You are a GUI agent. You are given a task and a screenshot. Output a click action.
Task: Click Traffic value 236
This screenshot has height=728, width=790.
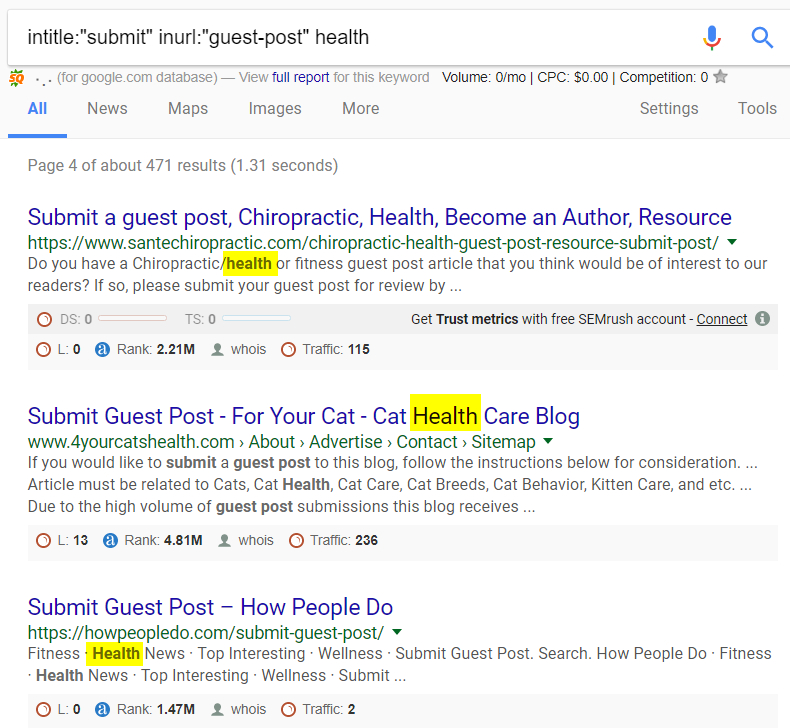(x=366, y=541)
